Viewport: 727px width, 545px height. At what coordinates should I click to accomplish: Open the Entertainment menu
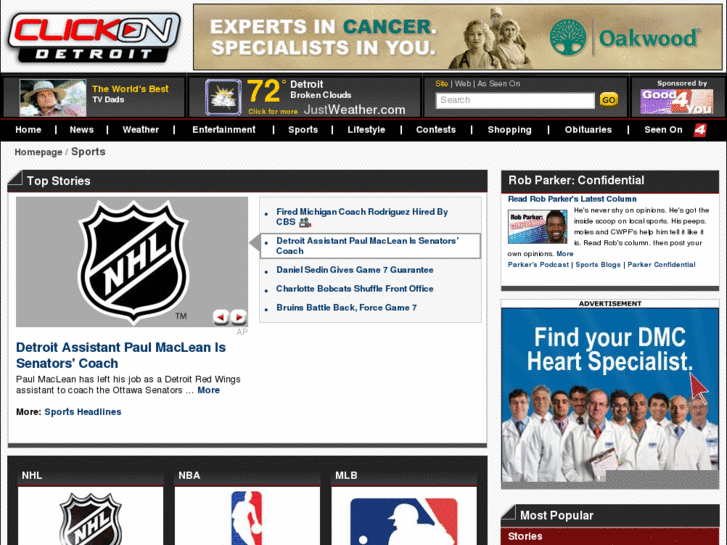[224, 130]
